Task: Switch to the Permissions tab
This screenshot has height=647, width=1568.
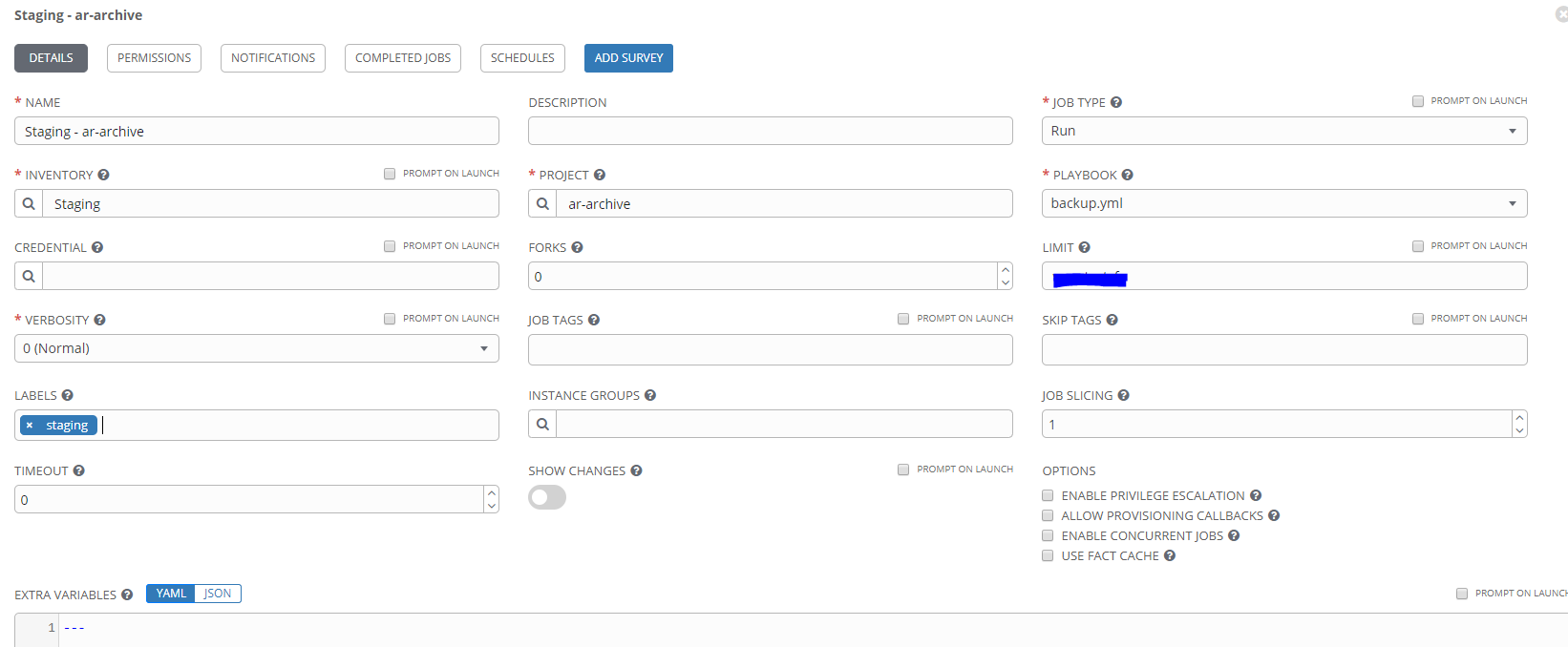Action: 154,58
